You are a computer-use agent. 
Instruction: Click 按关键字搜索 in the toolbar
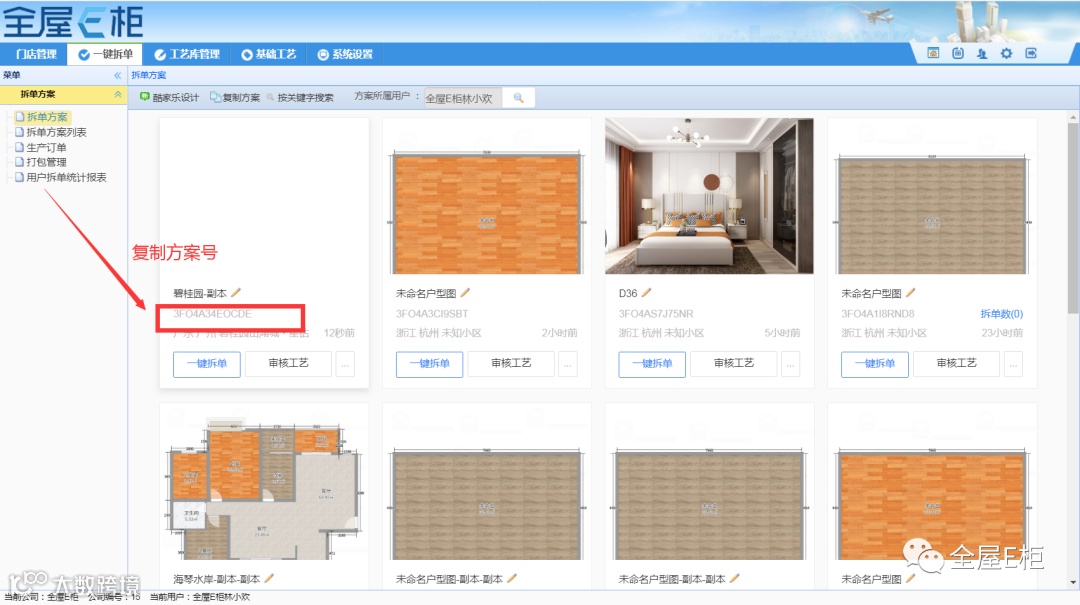(x=300, y=97)
